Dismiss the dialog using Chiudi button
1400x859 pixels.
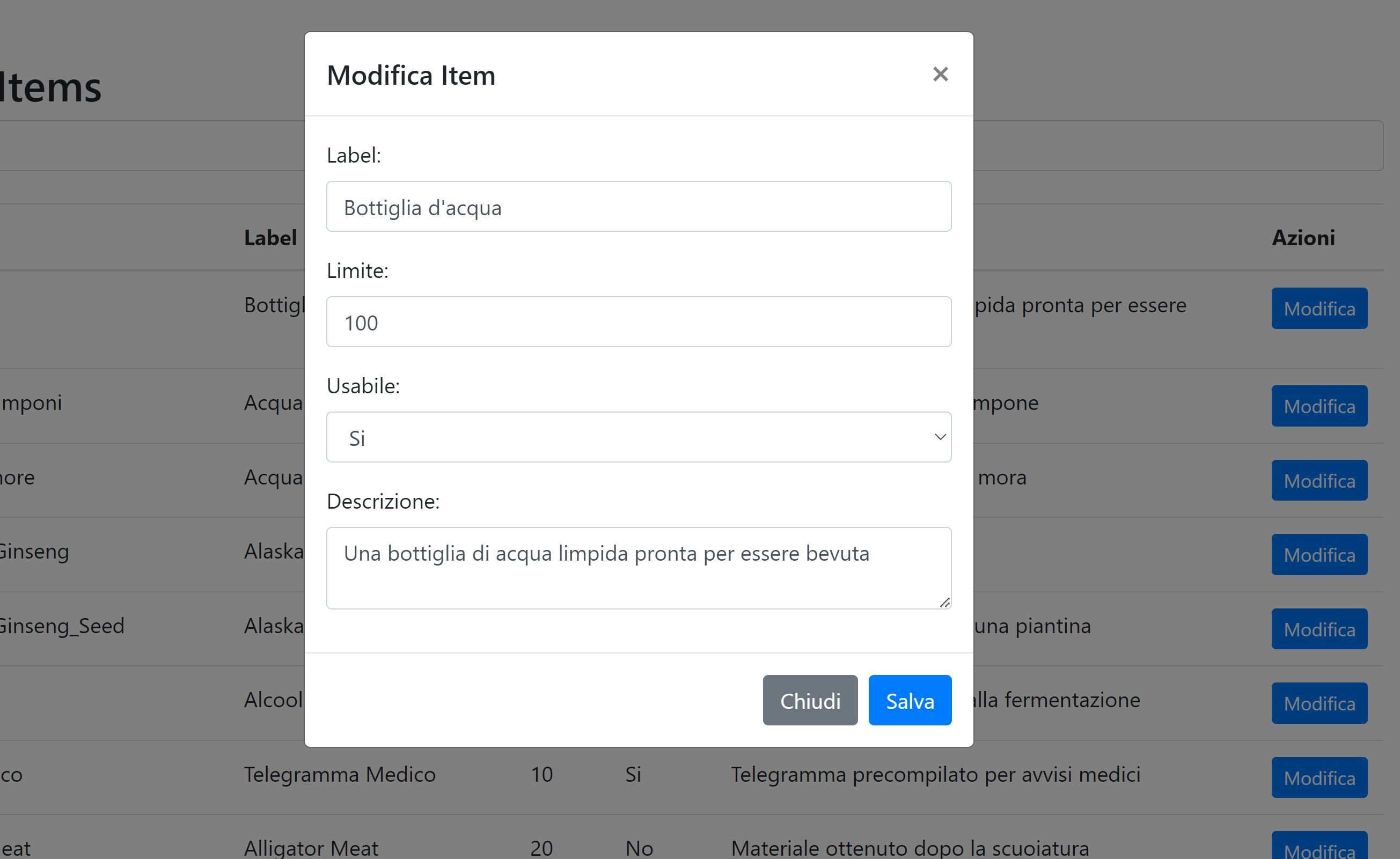[x=810, y=701]
